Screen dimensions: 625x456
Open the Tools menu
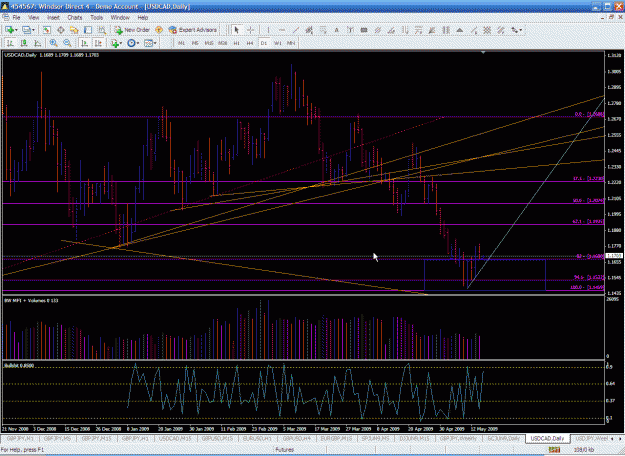click(x=96, y=18)
